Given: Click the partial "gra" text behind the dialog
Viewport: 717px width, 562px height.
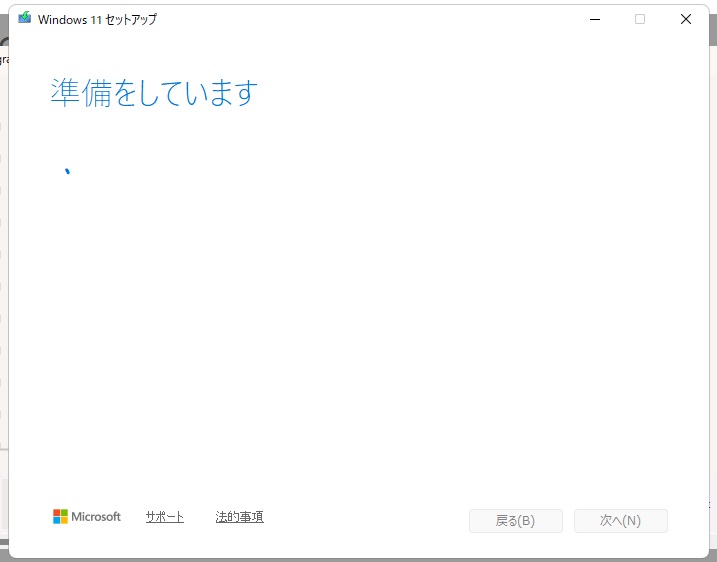Looking at the screenshot, I should pyautogui.click(x=3, y=60).
